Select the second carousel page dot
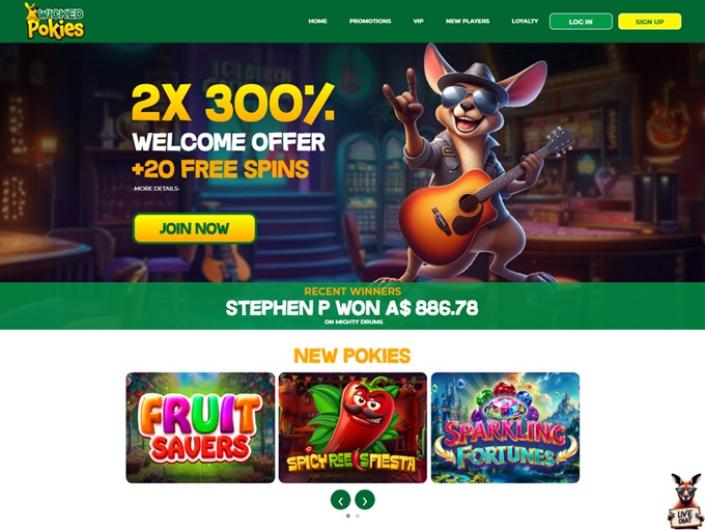This screenshot has width=705, height=530. 357,516
